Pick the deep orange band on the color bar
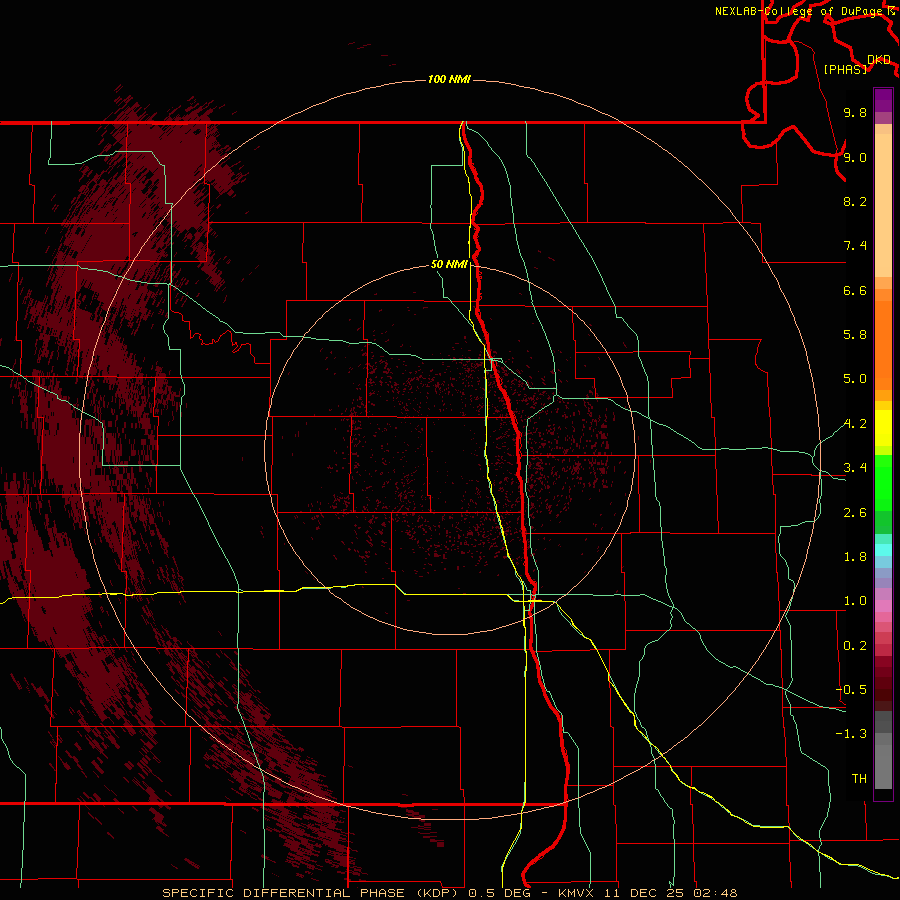The height and width of the screenshot is (900, 900). pyautogui.click(x=883, y=346)
